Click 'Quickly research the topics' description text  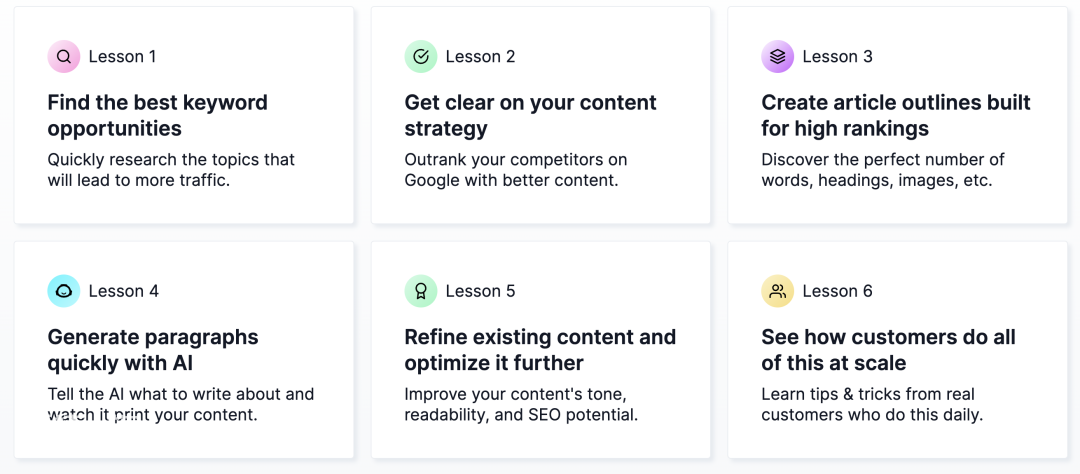pyautogui.click(x=171, y=170)
